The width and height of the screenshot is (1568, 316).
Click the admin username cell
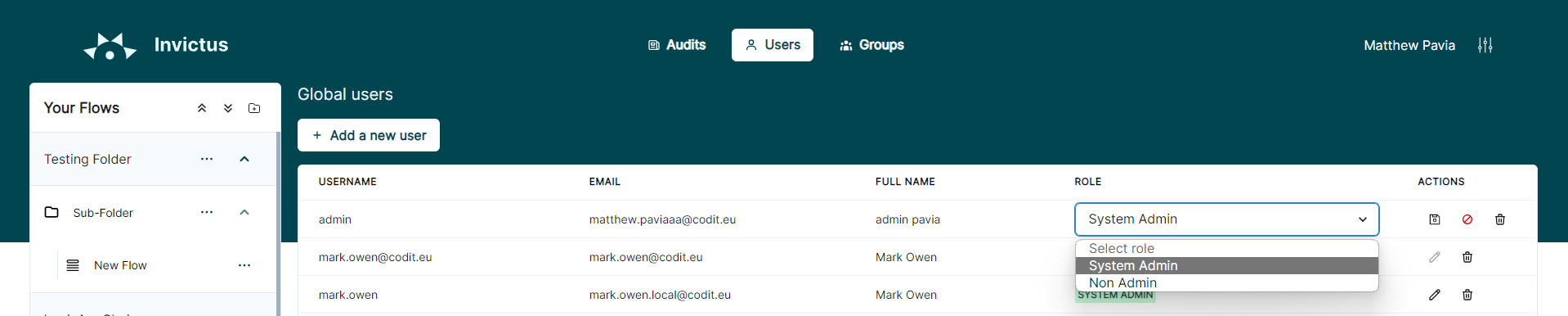335,219
